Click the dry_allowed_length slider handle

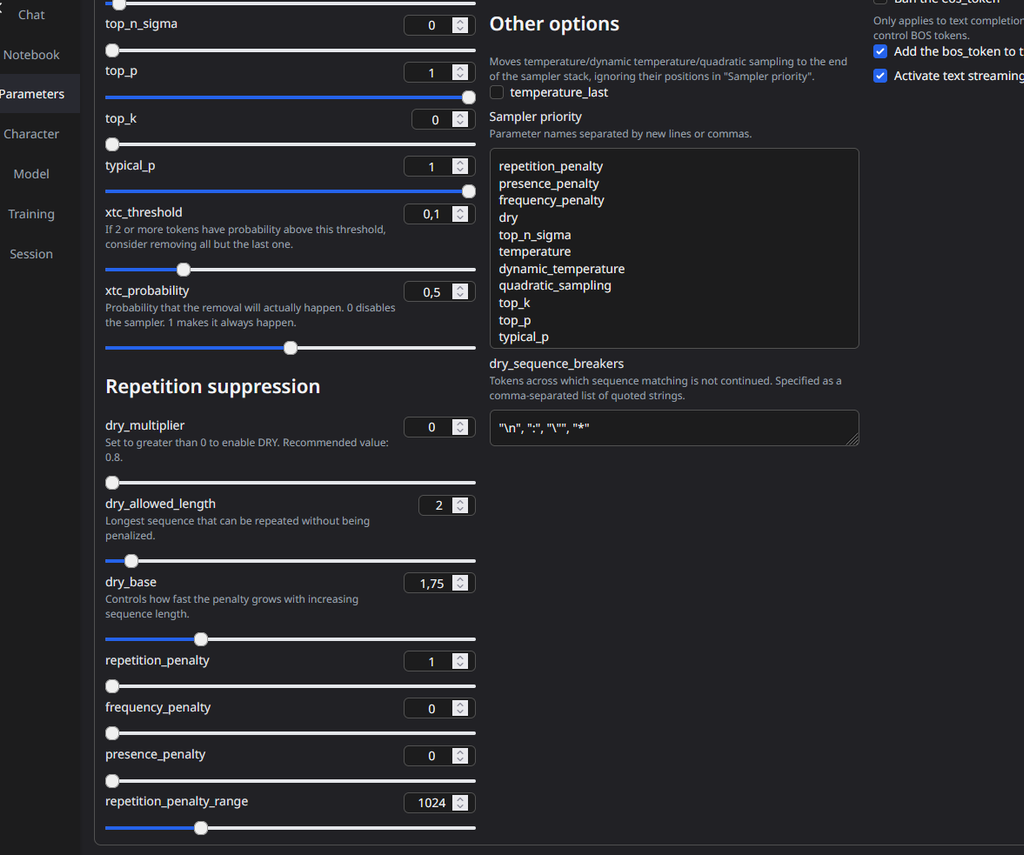pyautogui.click(x=131, y=561)
